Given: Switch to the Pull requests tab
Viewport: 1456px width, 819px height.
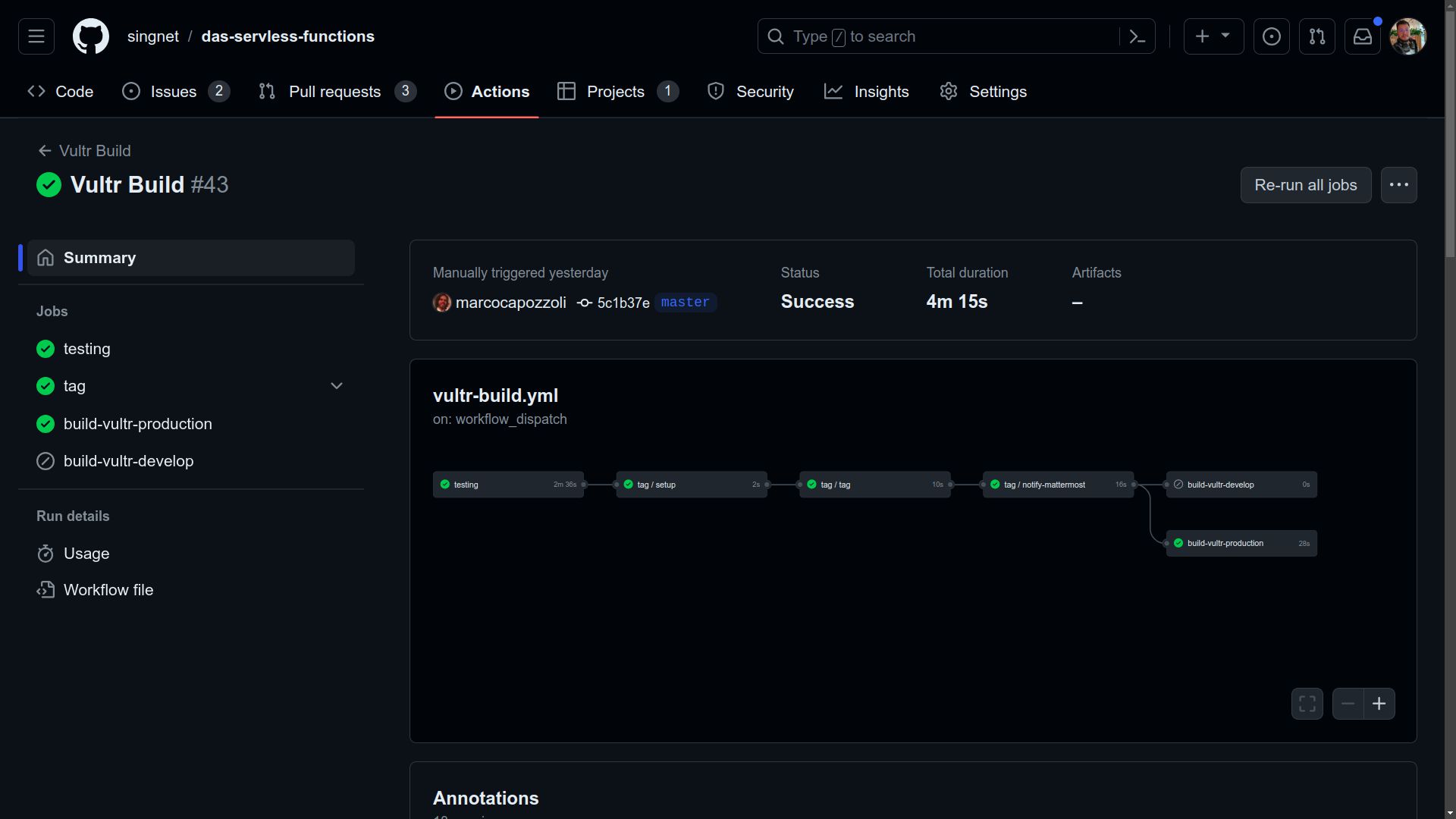Looking at the screenshot, I should 337,92.
